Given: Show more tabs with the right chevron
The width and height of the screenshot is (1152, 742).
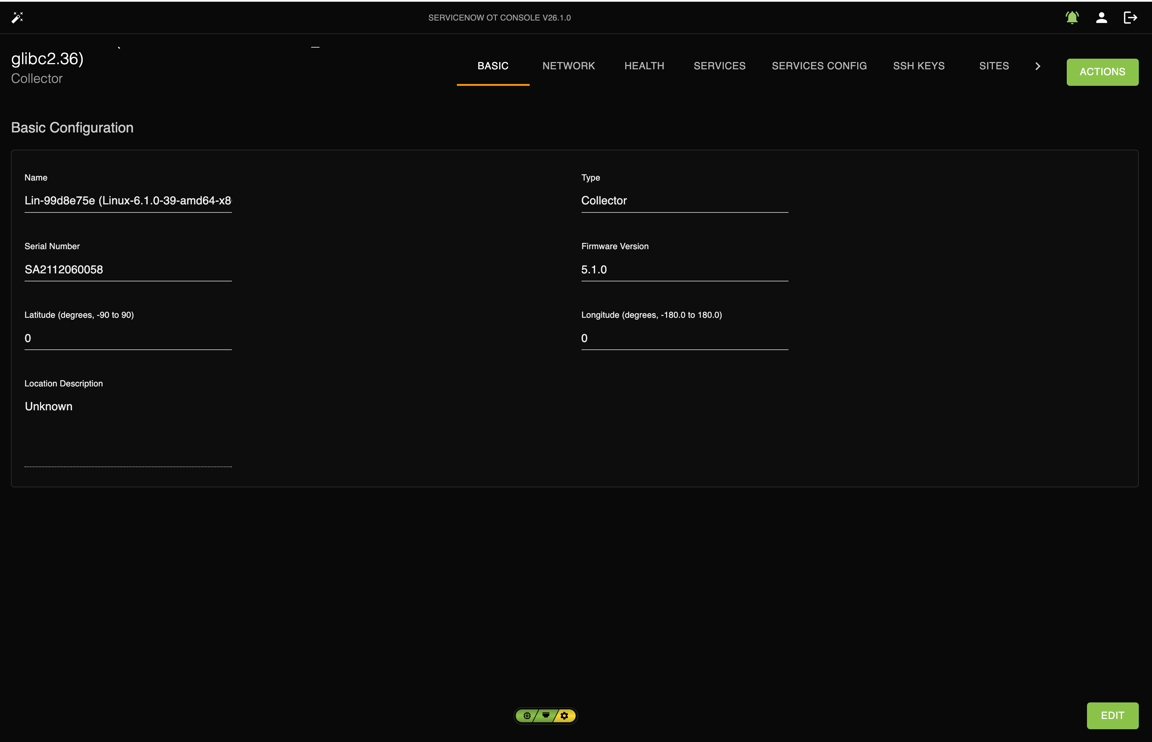Looking at the screenshot, I should point(1037,66).
